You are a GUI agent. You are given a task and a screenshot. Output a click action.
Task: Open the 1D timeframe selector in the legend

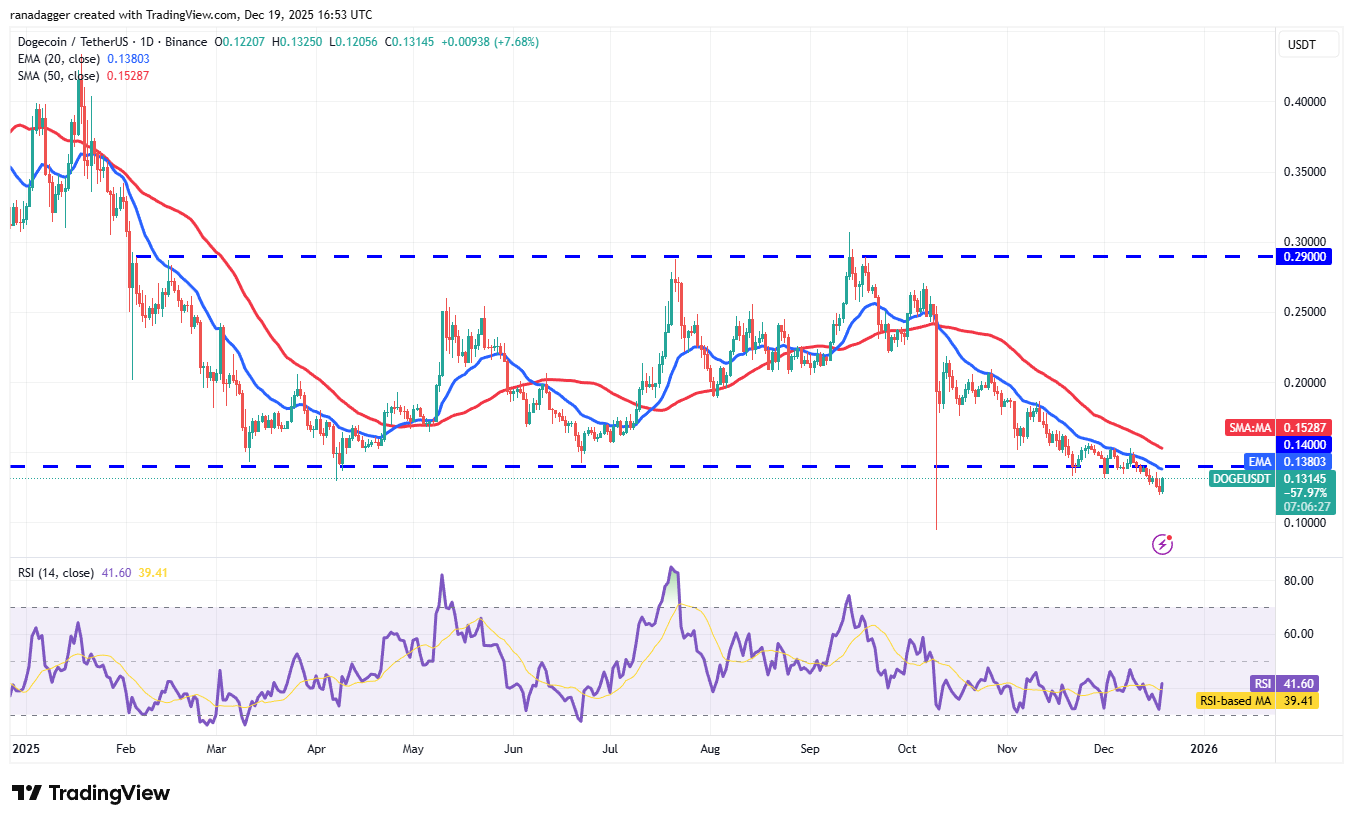(147, 41)
